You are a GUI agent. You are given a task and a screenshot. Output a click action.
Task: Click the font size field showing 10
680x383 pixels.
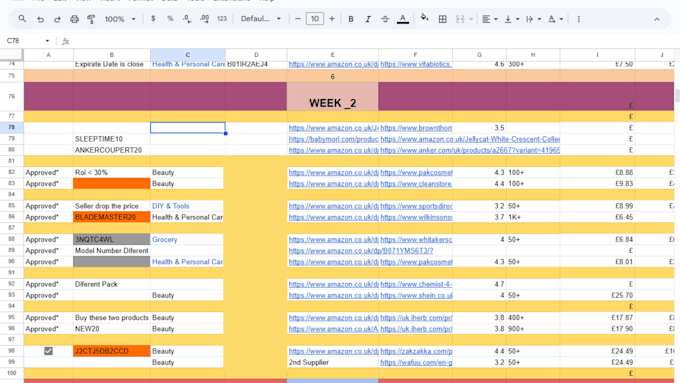[x=315, y=19]
